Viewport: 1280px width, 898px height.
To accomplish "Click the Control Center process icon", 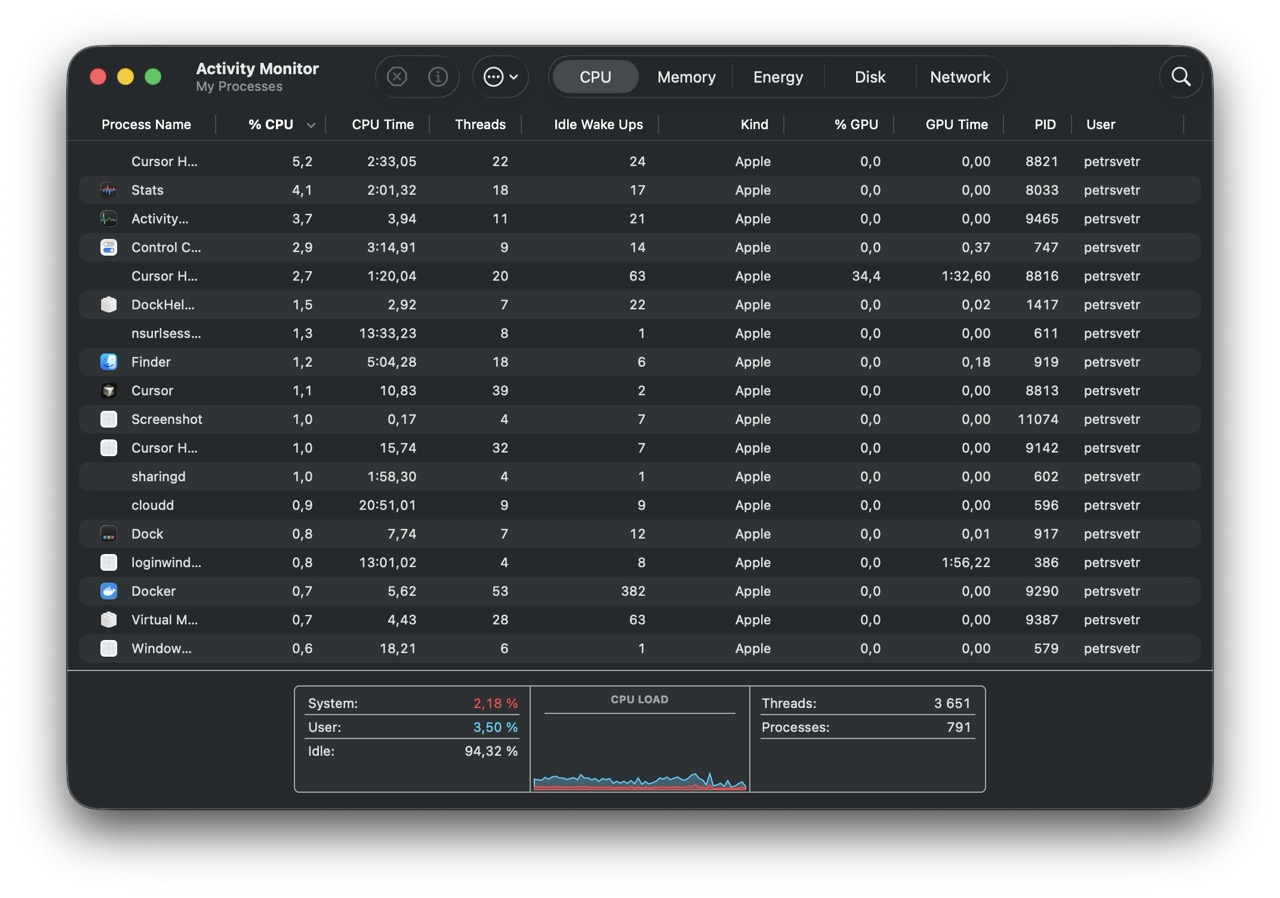I will (109, 247).
